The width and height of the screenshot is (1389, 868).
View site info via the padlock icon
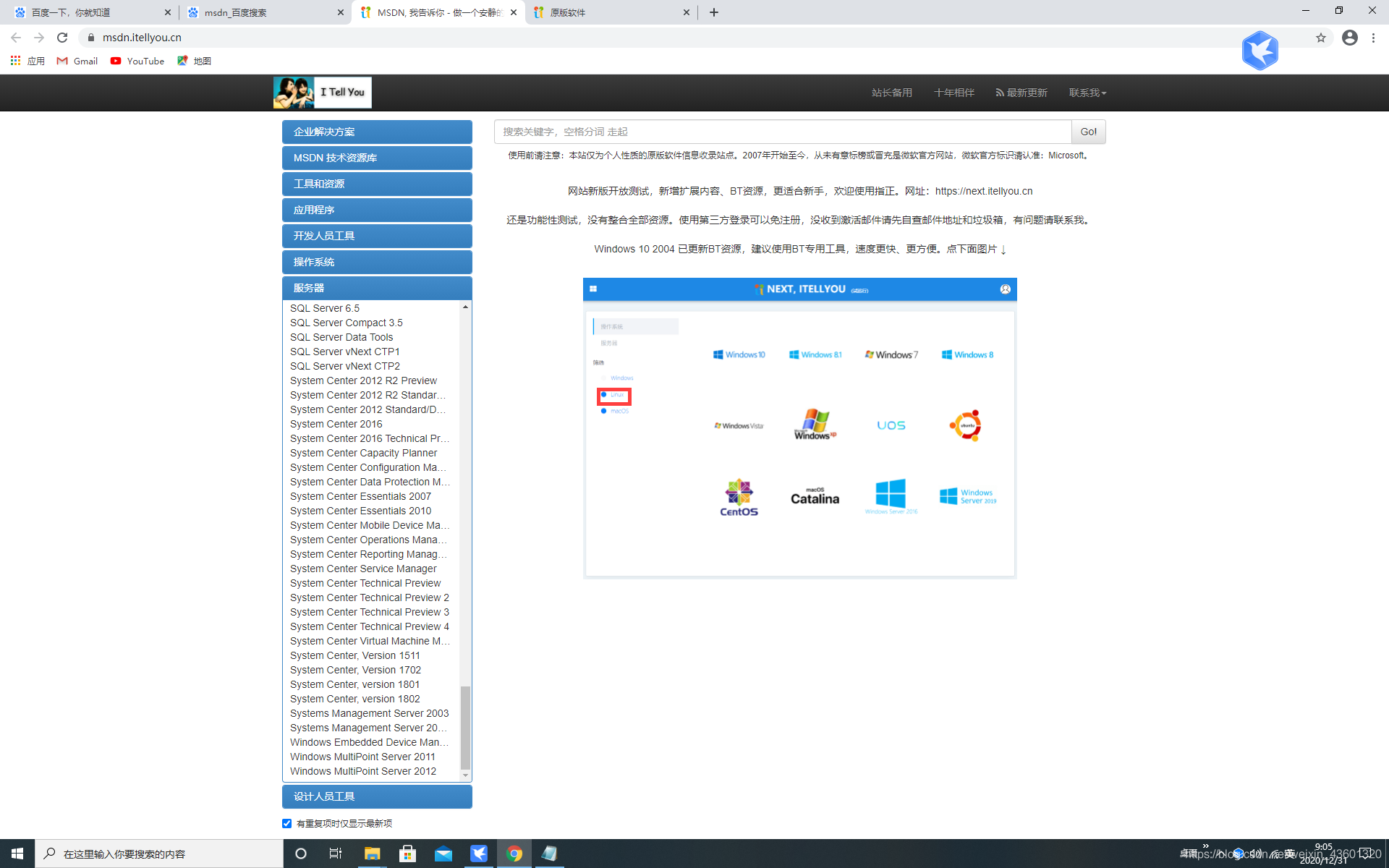(91, 38)
